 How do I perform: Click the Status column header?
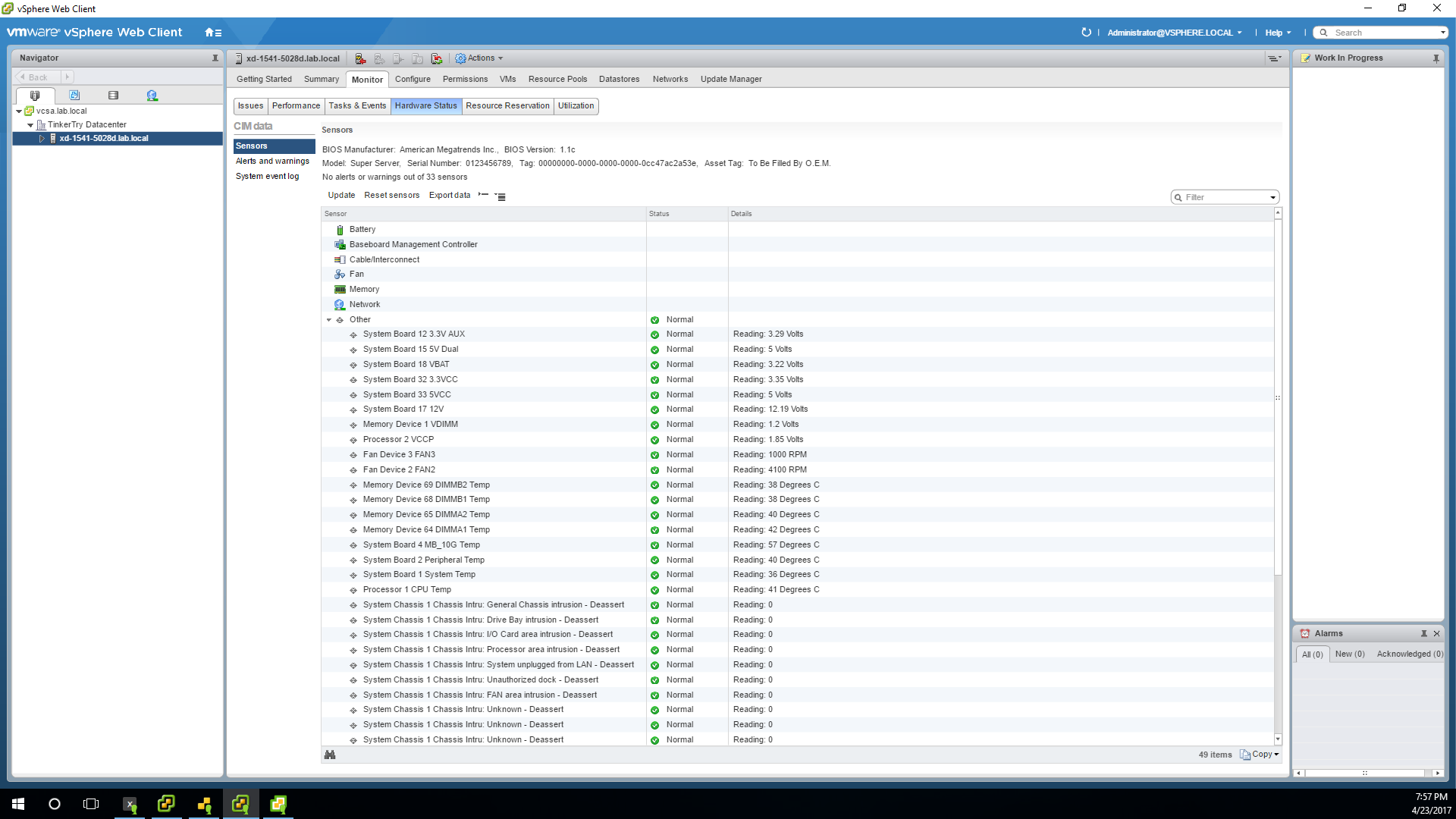(687, 214)
